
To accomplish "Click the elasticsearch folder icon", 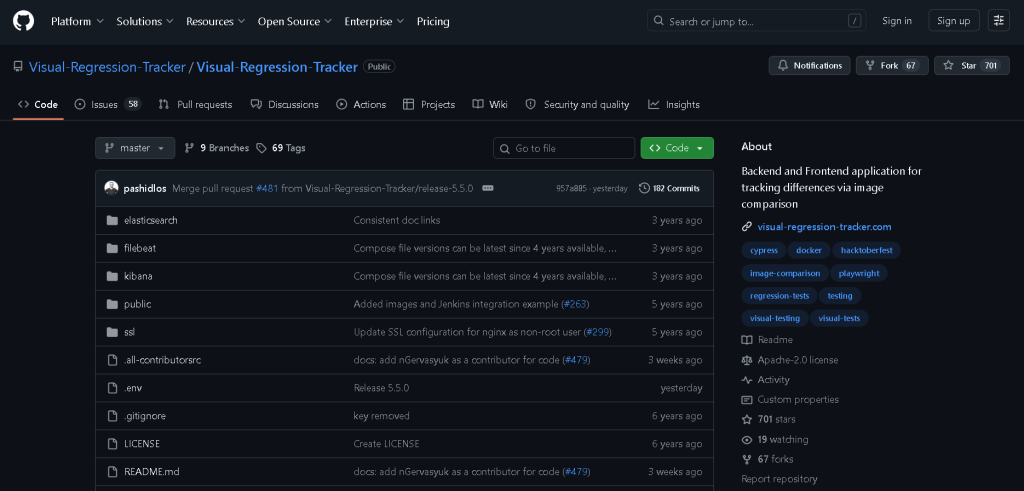I will coord(112,221).
